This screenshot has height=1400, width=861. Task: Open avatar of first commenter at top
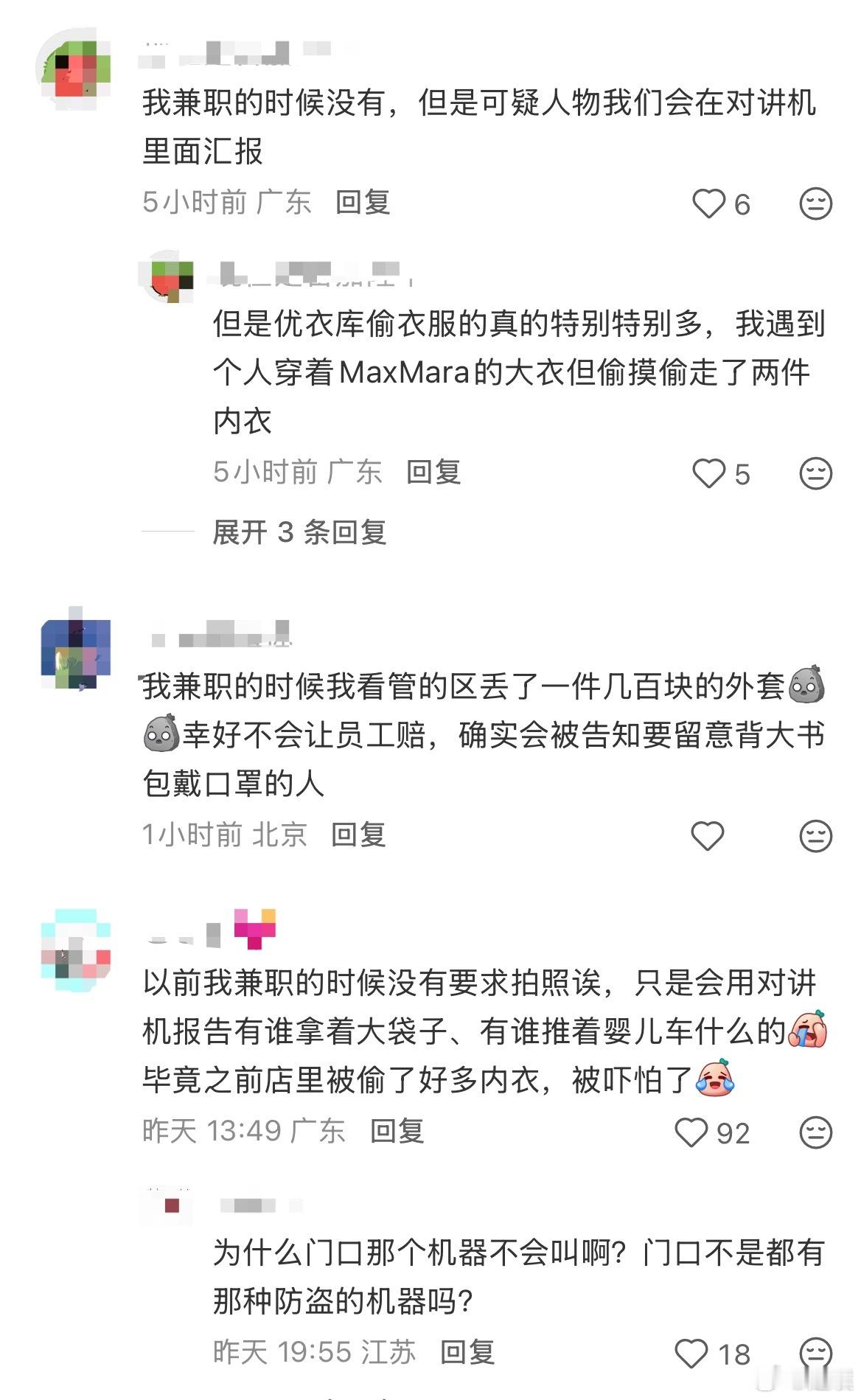pyautogui.click(x=74, y=69)
